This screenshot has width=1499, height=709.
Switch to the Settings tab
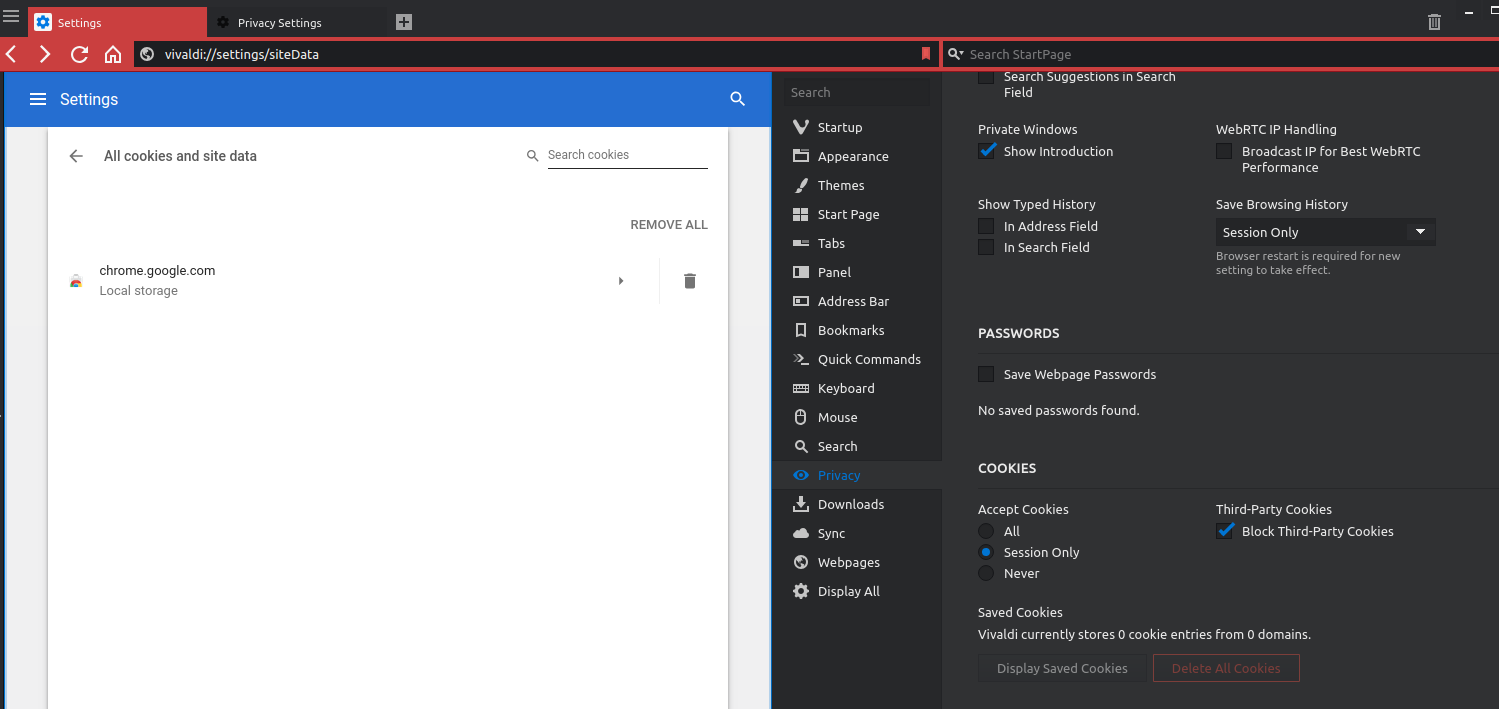(118, 22)
